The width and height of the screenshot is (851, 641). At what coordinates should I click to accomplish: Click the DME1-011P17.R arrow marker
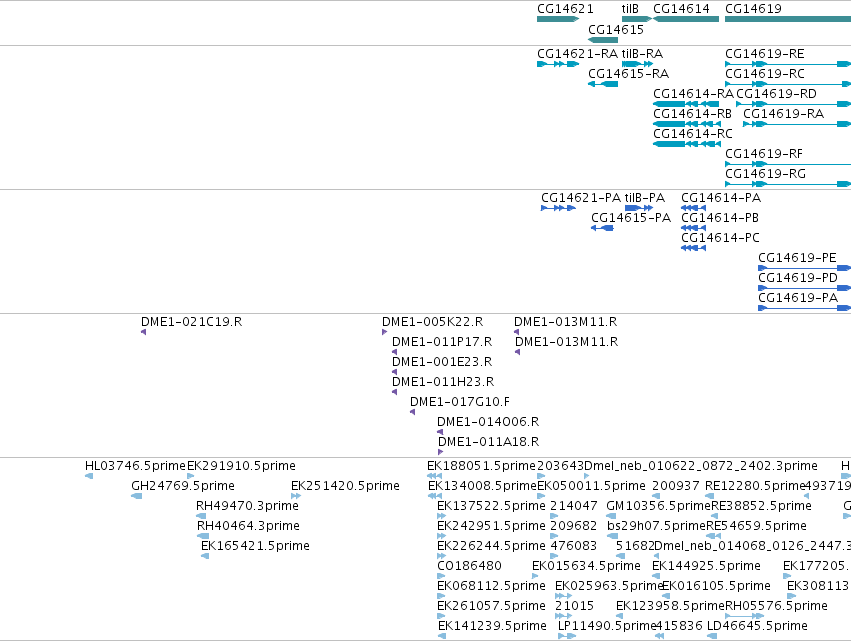[x=395, y=352]
